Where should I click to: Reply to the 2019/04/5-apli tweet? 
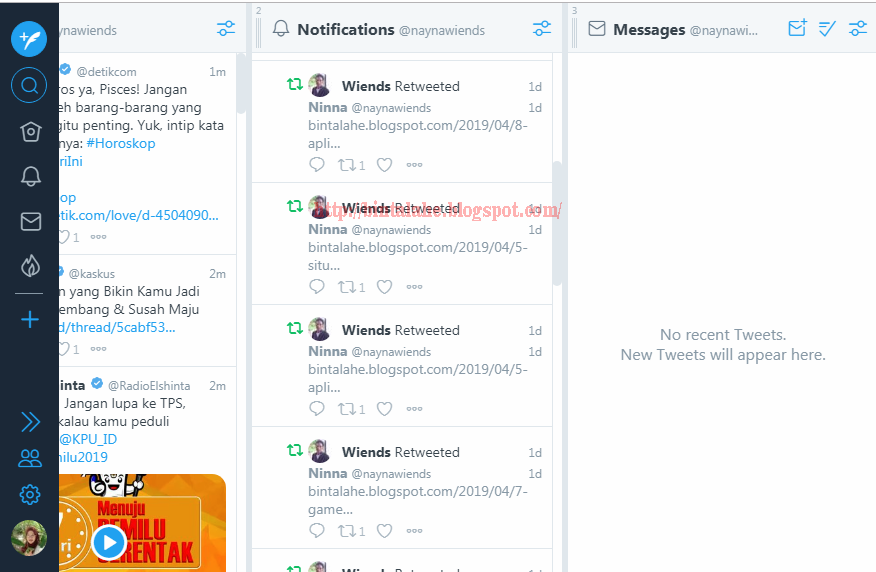(x=317, y=409)
